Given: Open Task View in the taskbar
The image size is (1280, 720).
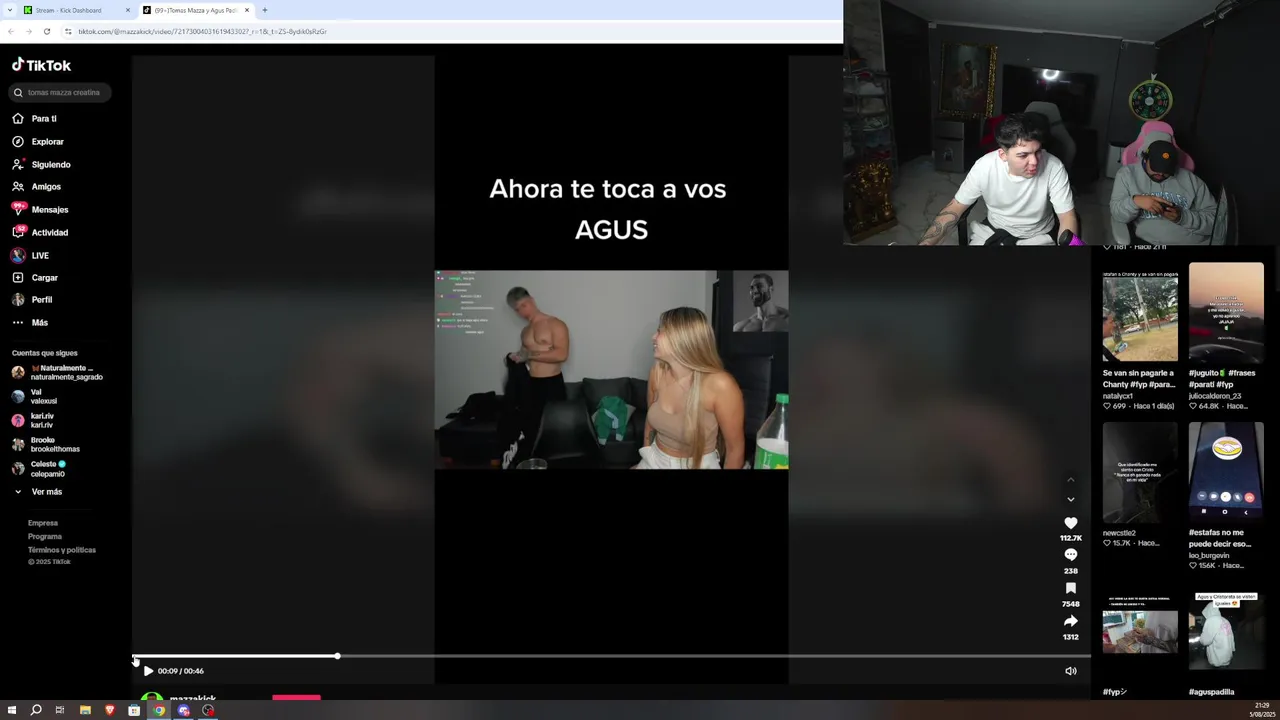Looking at the screenshot, I should 60,710.
